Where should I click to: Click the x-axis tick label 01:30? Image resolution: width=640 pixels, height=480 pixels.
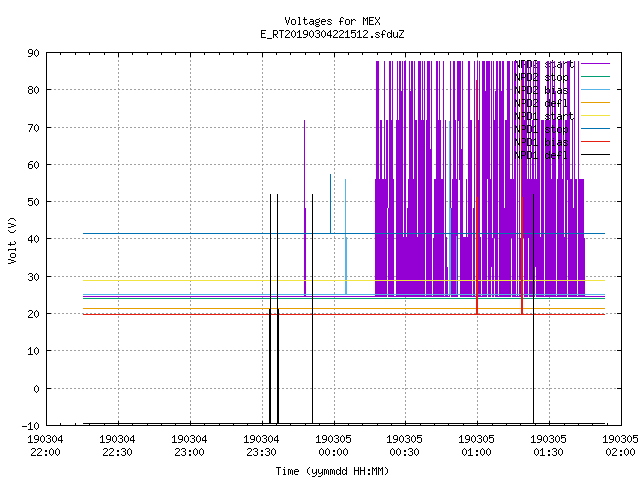pos(549,453)
